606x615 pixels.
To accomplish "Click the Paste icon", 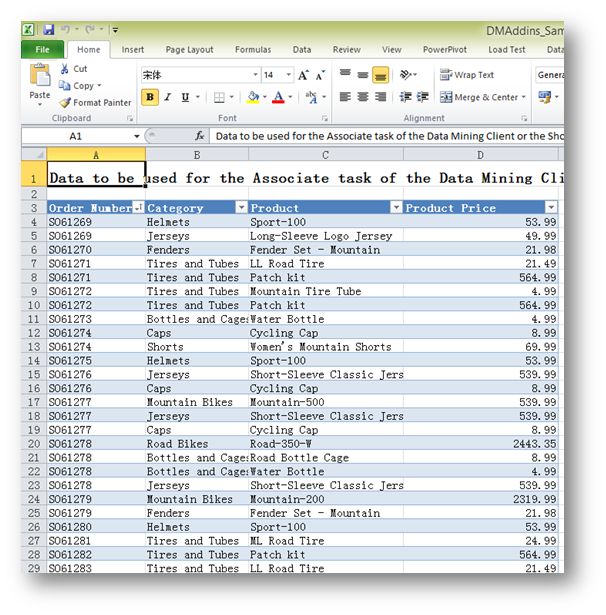I will point(40,75).
